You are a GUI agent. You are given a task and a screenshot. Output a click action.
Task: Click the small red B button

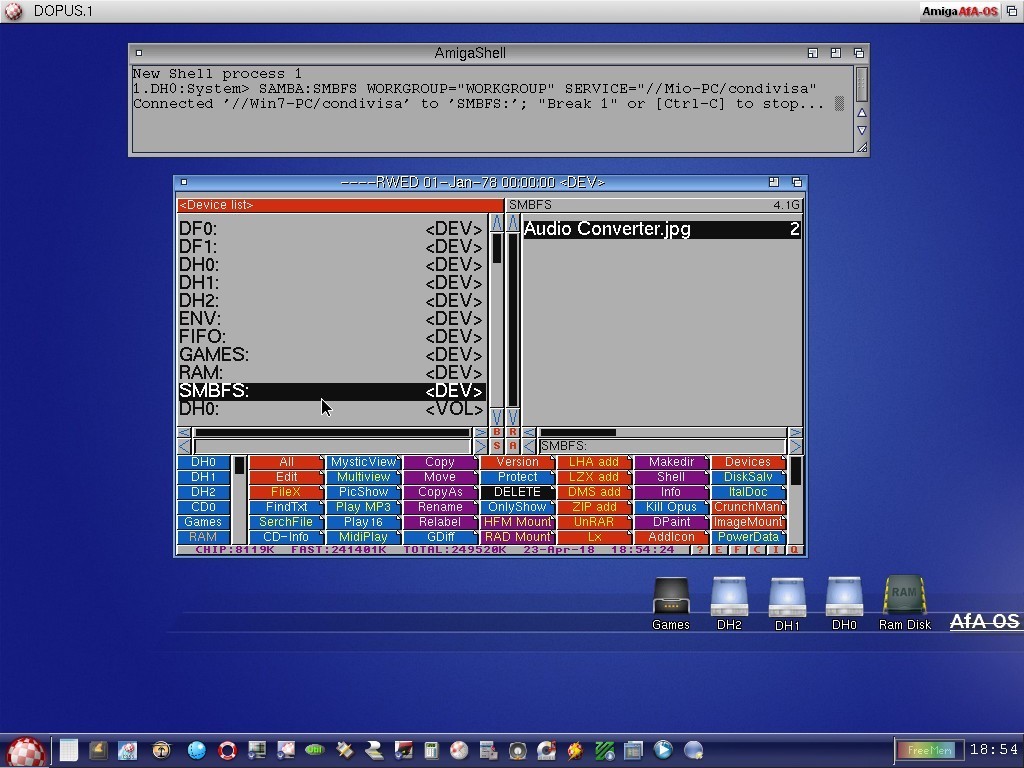point(497,433)
